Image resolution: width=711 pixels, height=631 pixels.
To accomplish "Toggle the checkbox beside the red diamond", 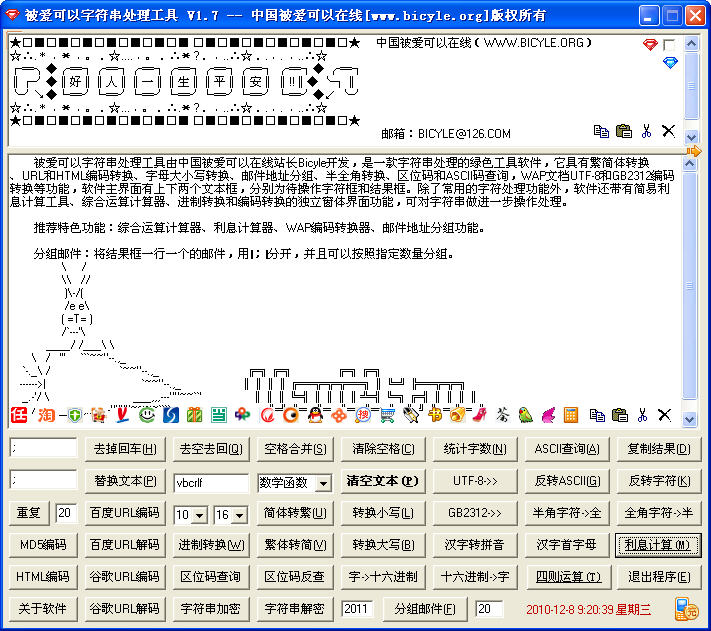I will 669,44.
